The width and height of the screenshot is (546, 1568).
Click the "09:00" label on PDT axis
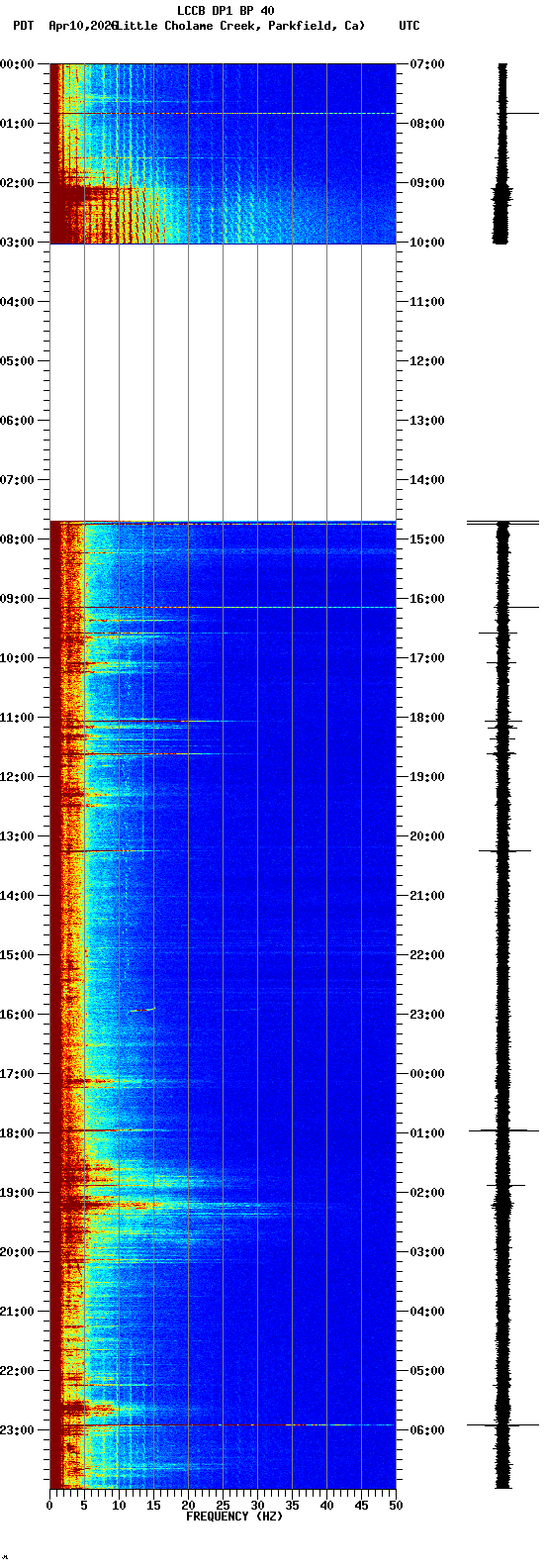[x=17, y=599]
